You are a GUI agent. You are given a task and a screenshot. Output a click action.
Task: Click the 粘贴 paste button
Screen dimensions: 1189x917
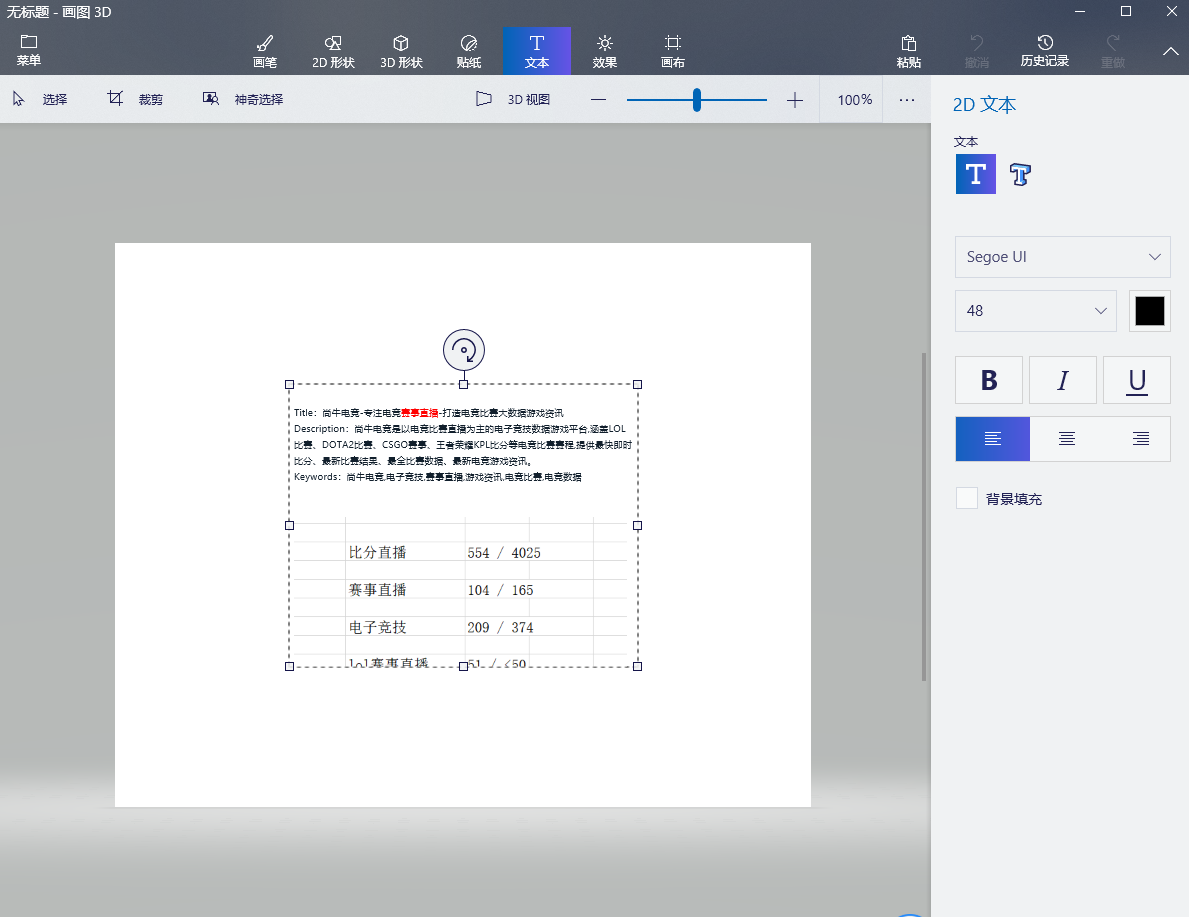(908, 52)
